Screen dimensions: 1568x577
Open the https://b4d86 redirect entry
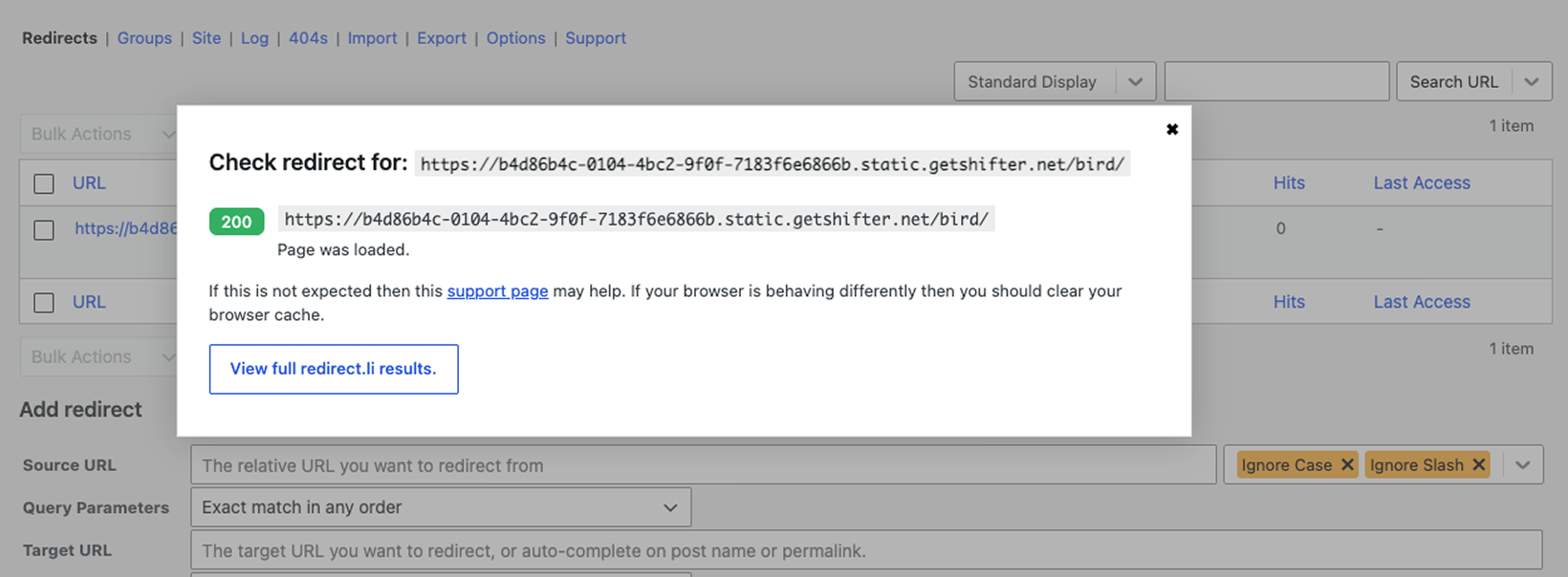[126, 228]
